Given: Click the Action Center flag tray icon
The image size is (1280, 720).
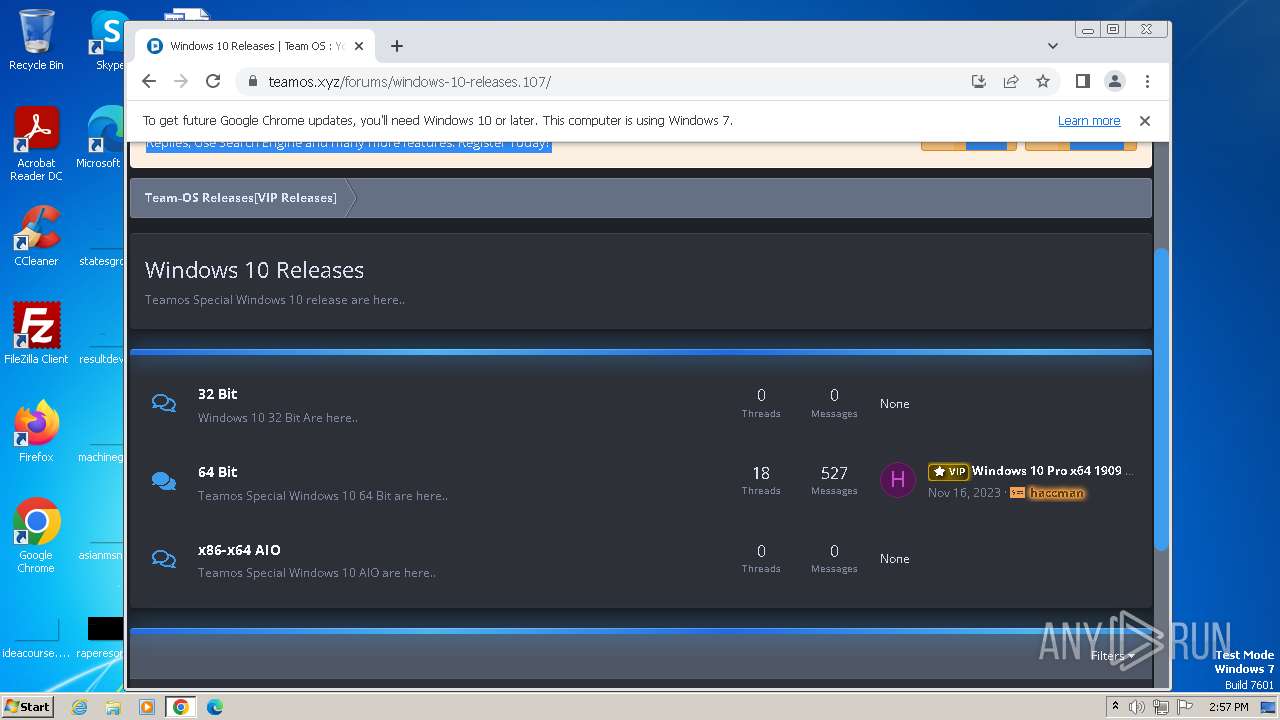Looking at the screenshot, I should 1185,707.
